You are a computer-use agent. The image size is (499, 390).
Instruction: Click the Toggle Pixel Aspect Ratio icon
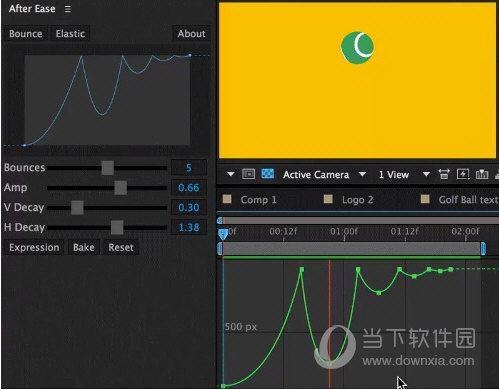[x=443, y=174]
